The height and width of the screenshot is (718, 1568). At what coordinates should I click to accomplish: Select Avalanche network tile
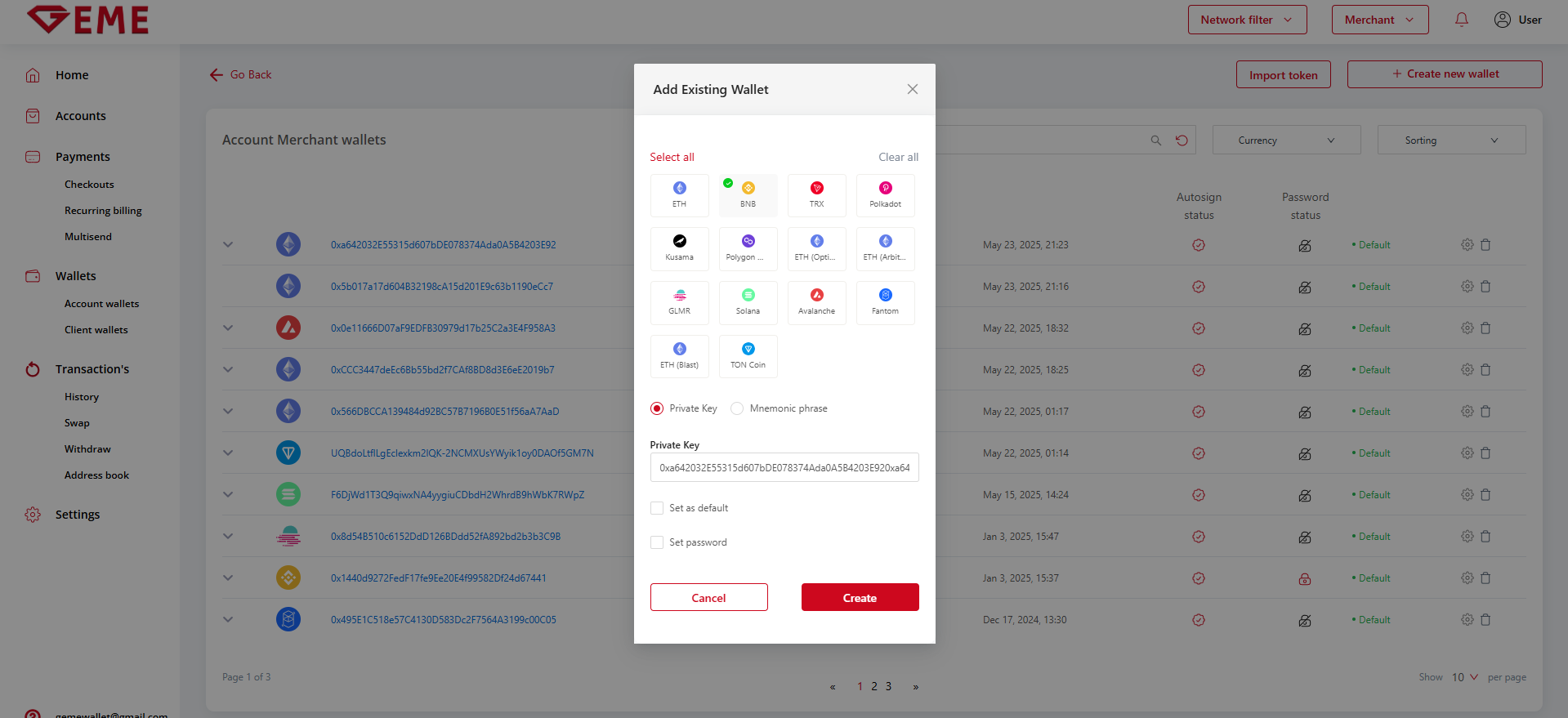point(816,302)
